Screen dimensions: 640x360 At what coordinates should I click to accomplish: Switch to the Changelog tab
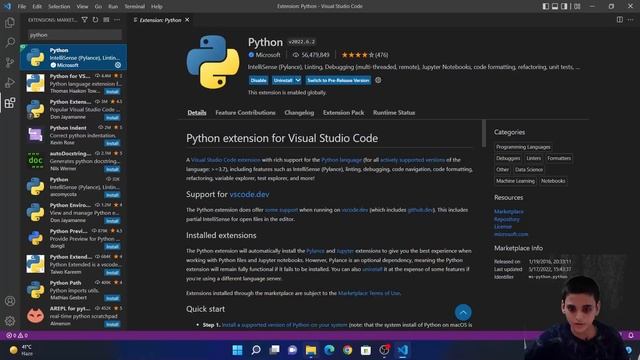pyautogui.click(x=299, y=113)
